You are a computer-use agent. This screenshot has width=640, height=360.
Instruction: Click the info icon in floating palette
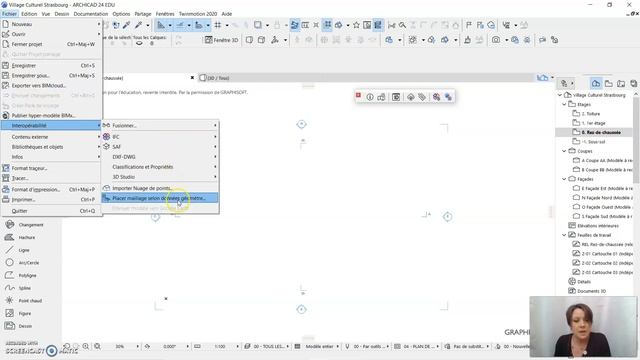370,97
